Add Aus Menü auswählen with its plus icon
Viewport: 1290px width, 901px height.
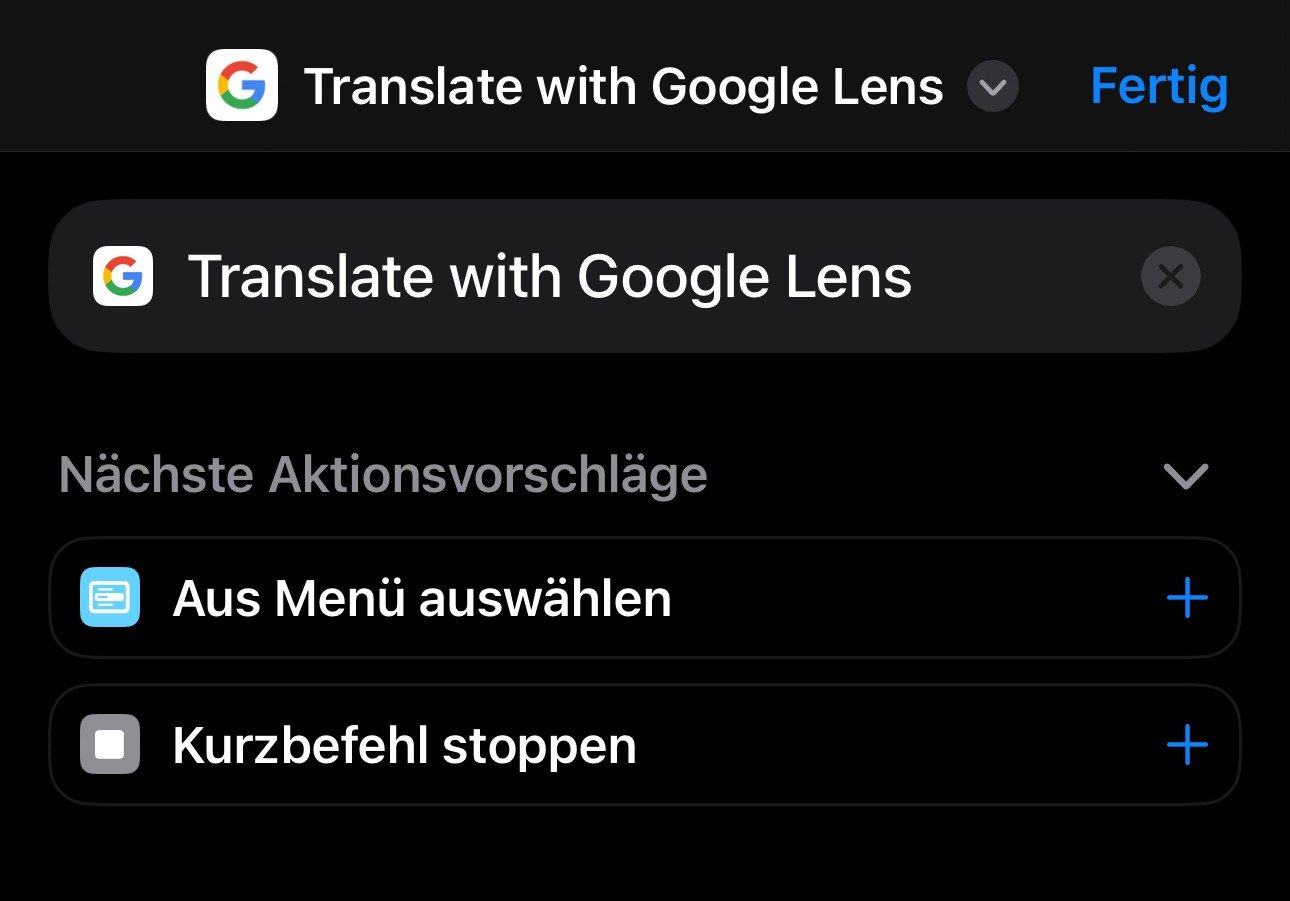(1187, 598)
